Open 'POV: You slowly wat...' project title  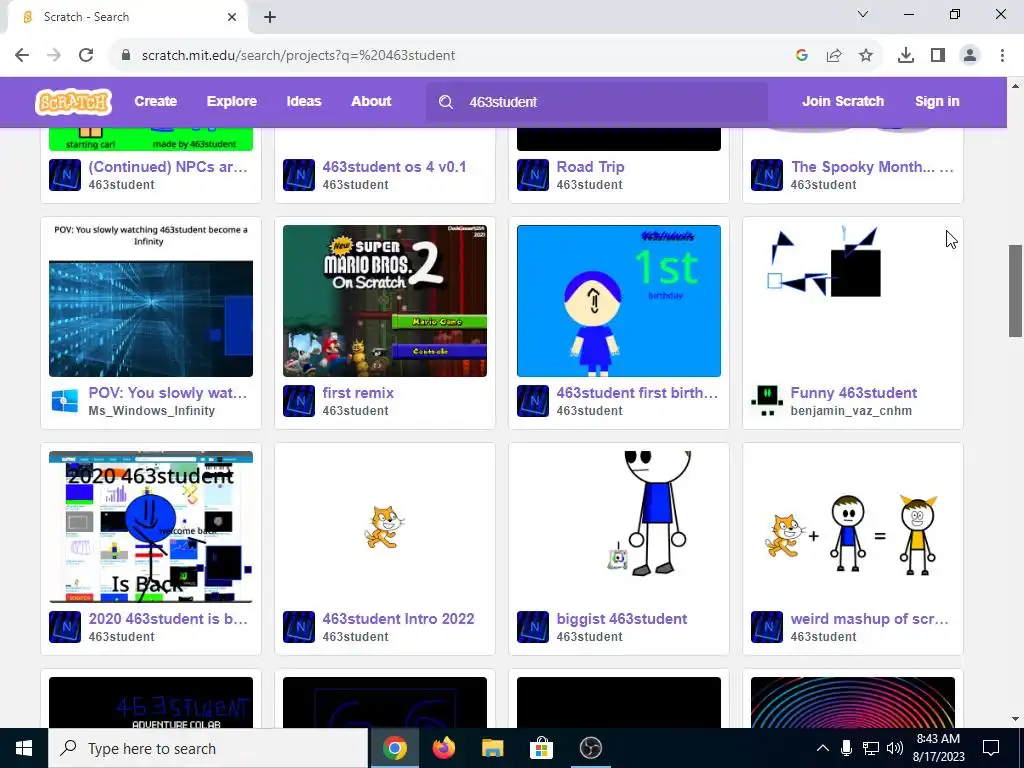168,392
